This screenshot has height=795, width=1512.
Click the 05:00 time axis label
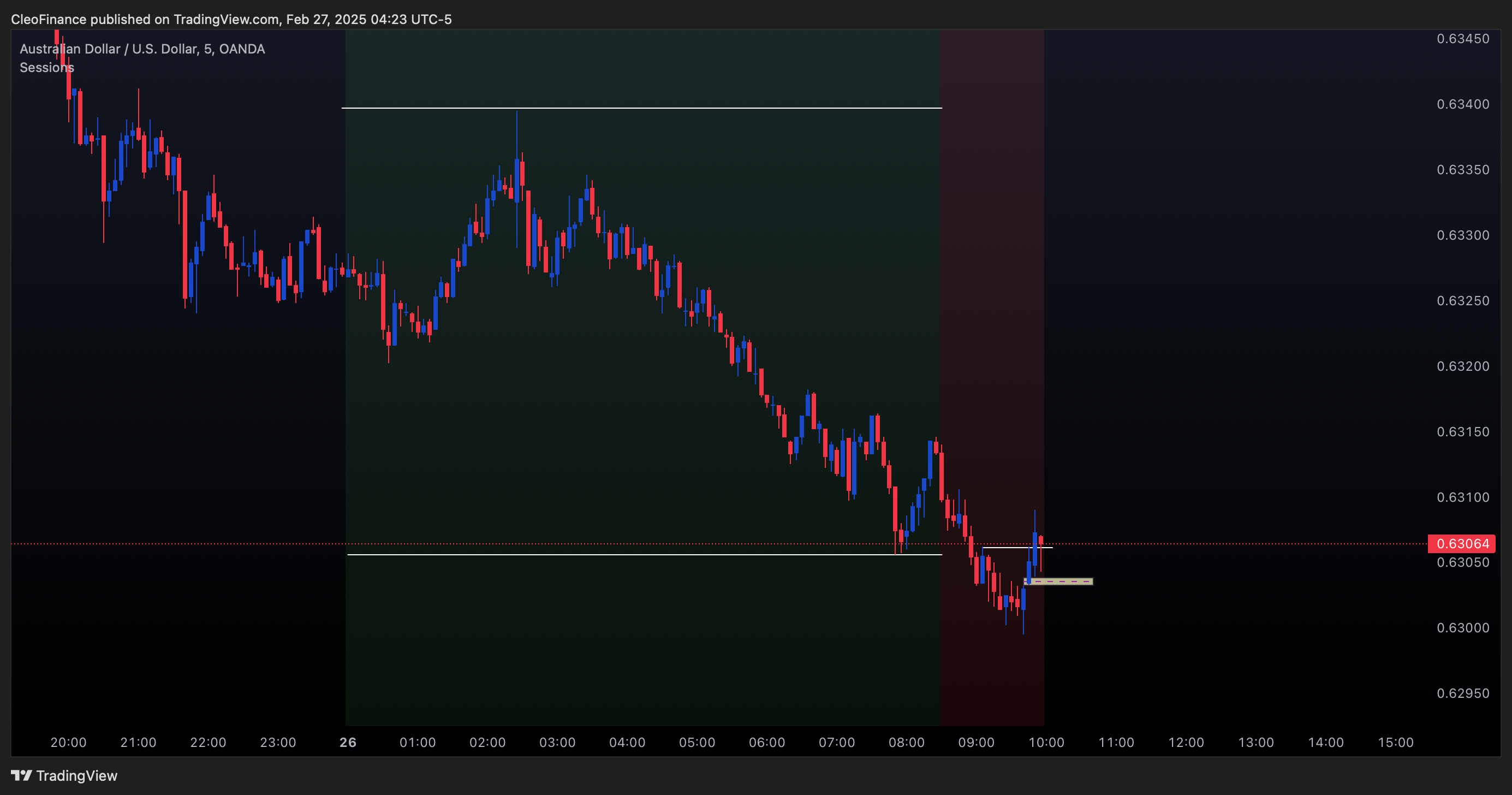pyautogui.click(x=697, y=742)
